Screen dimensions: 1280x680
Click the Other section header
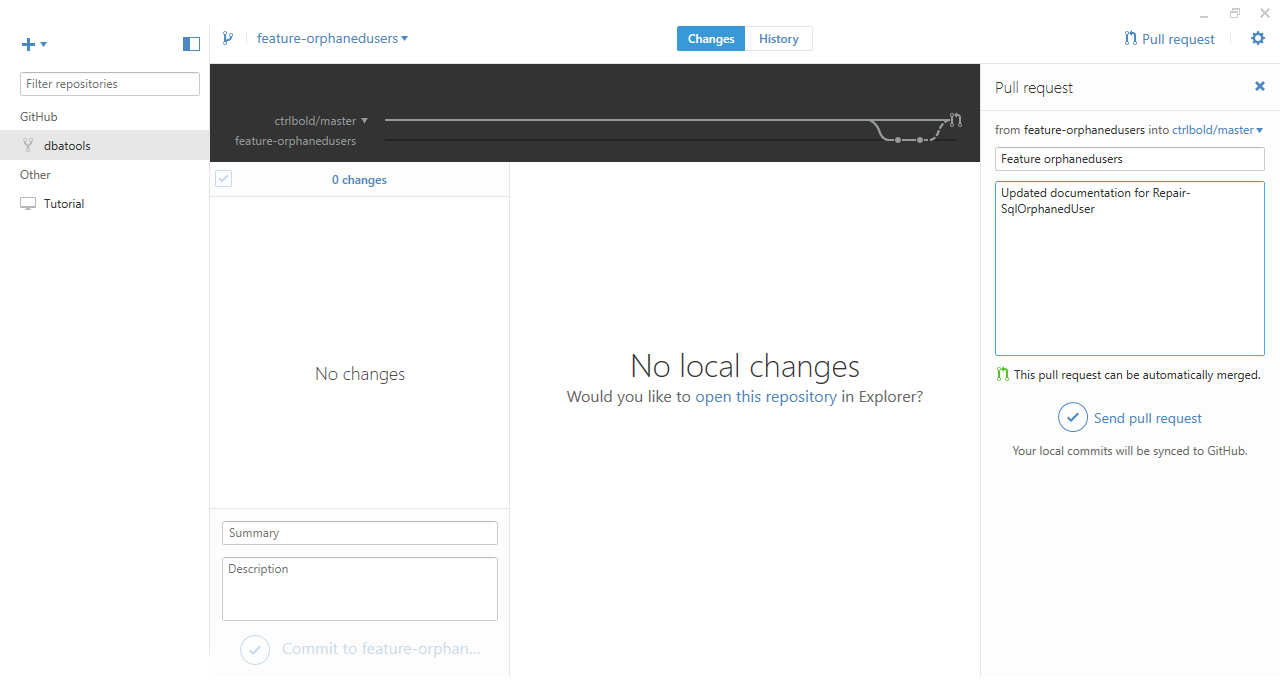(35, 175)
